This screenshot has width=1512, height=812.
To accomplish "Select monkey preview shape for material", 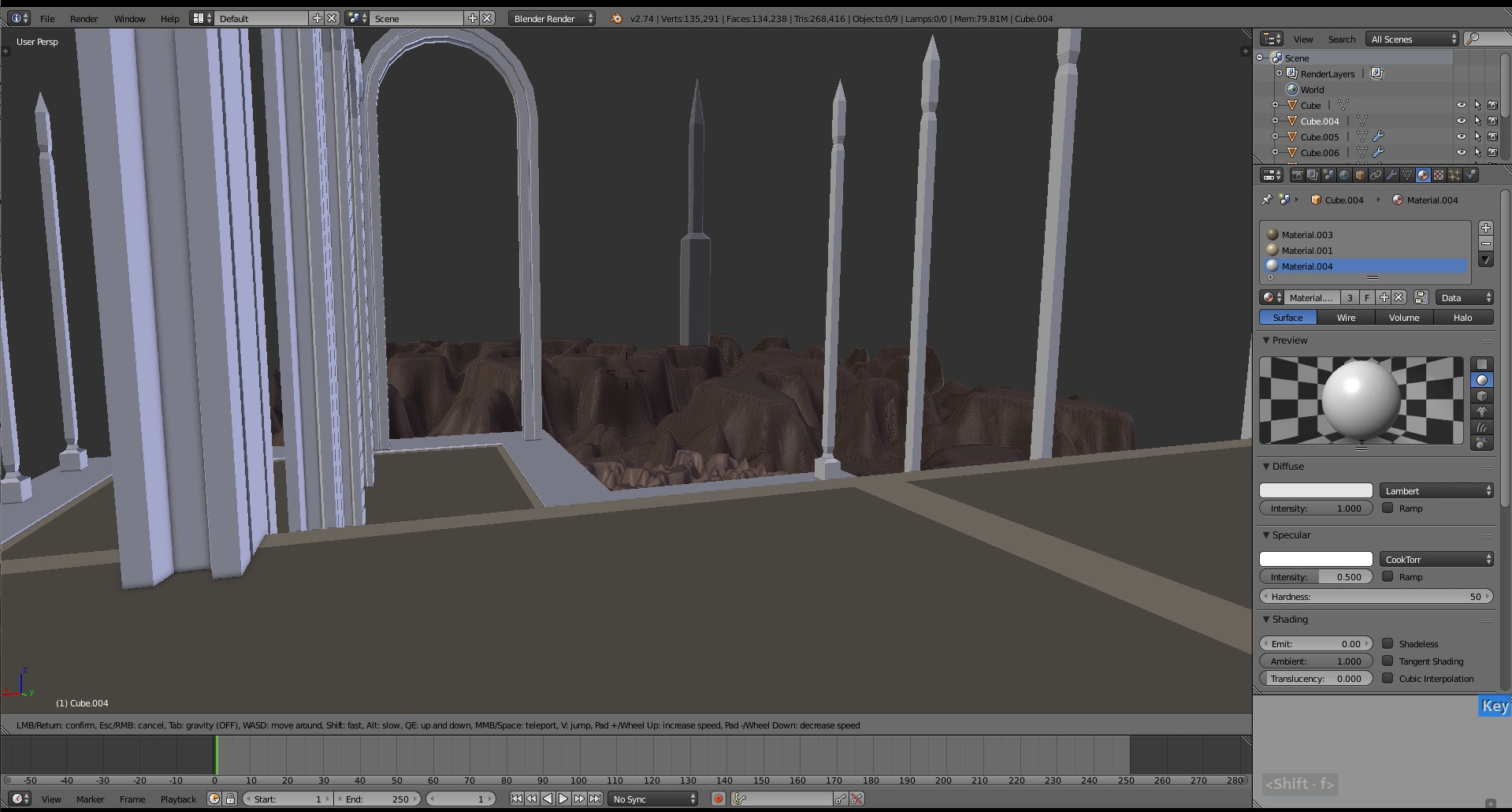I will pyautogui.click(x=1481, y=412).
